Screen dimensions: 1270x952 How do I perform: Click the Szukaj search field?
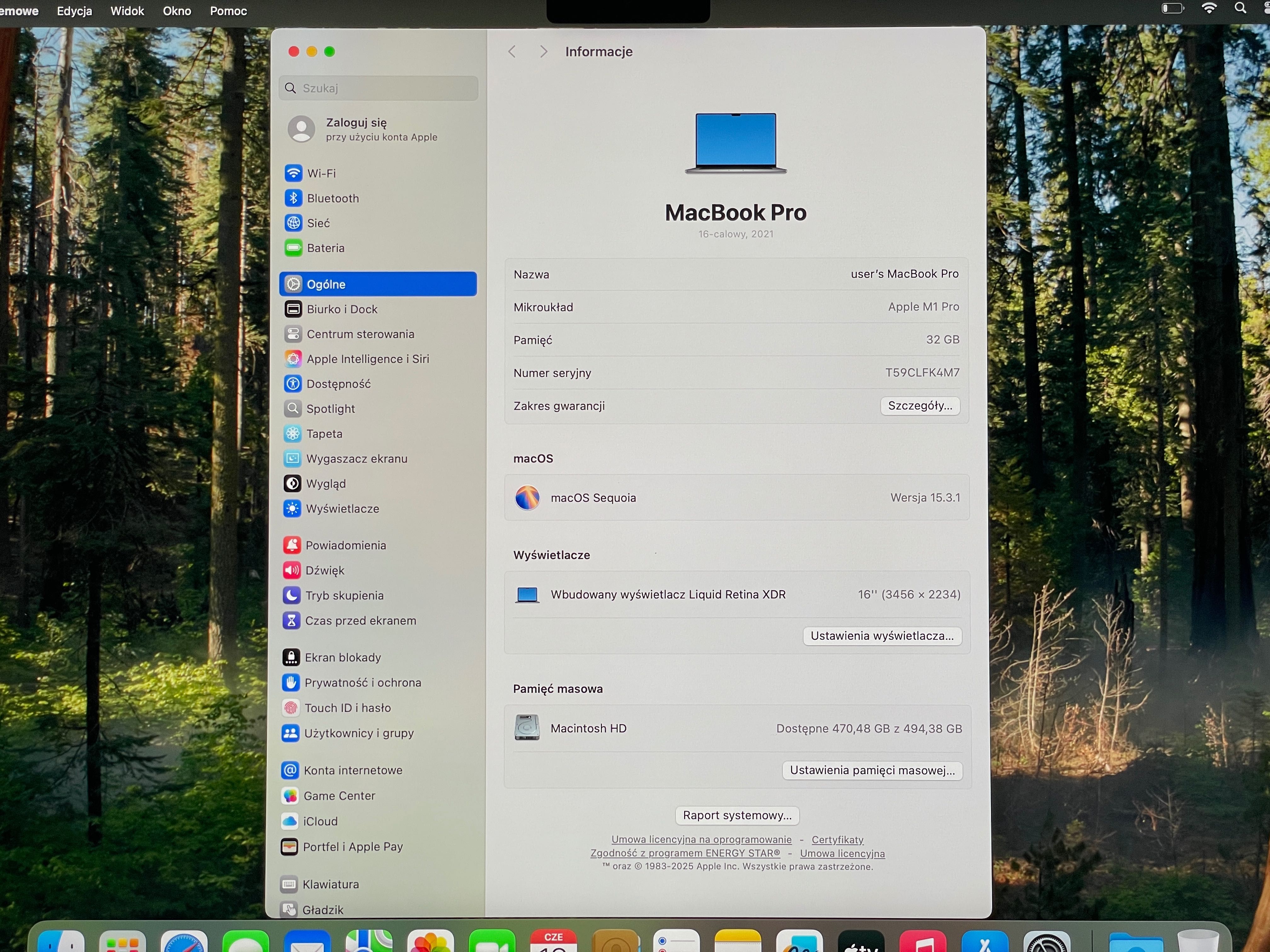click(x=379, y=88)
